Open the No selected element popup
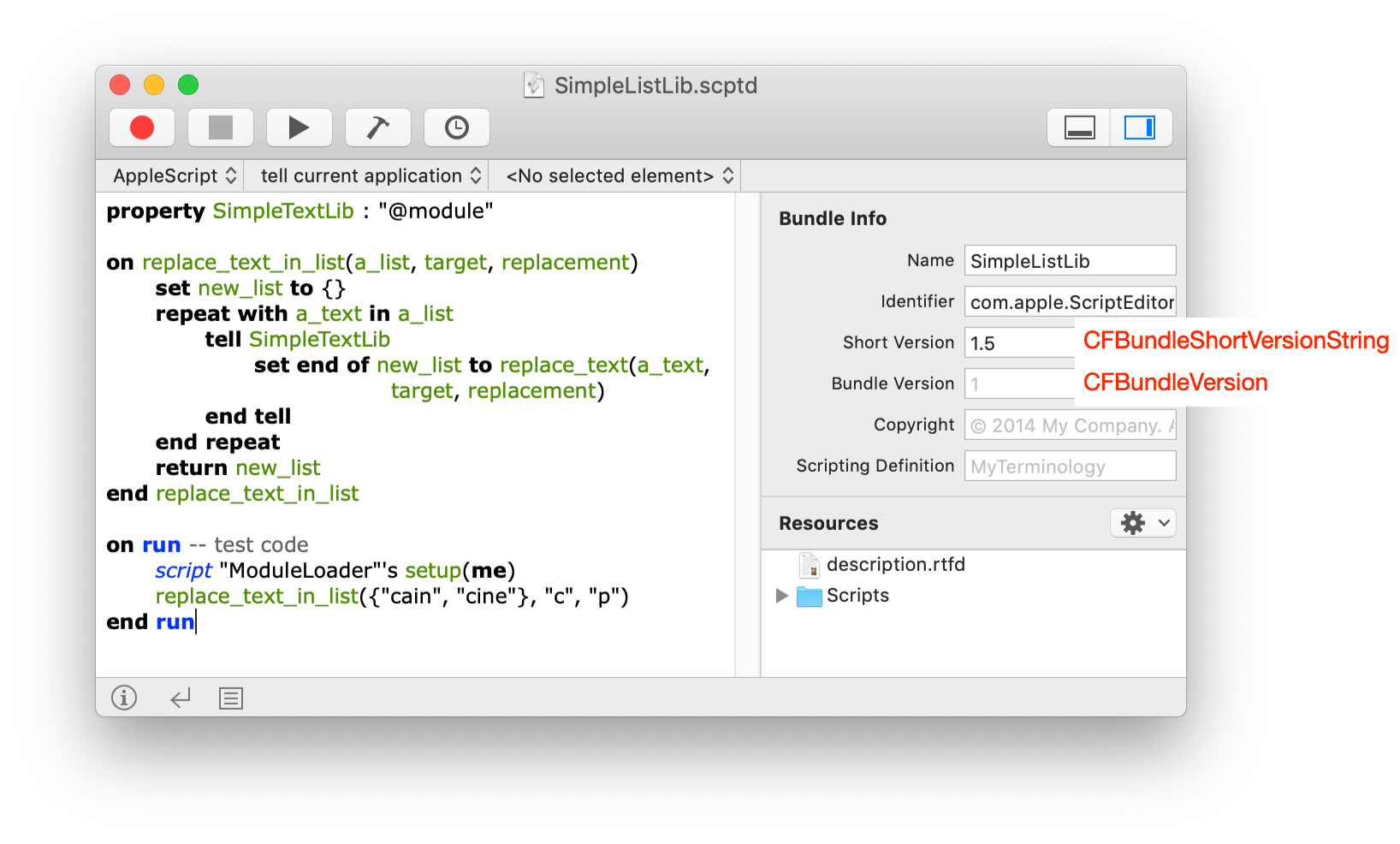The image size is (1400, 844). 619,175
